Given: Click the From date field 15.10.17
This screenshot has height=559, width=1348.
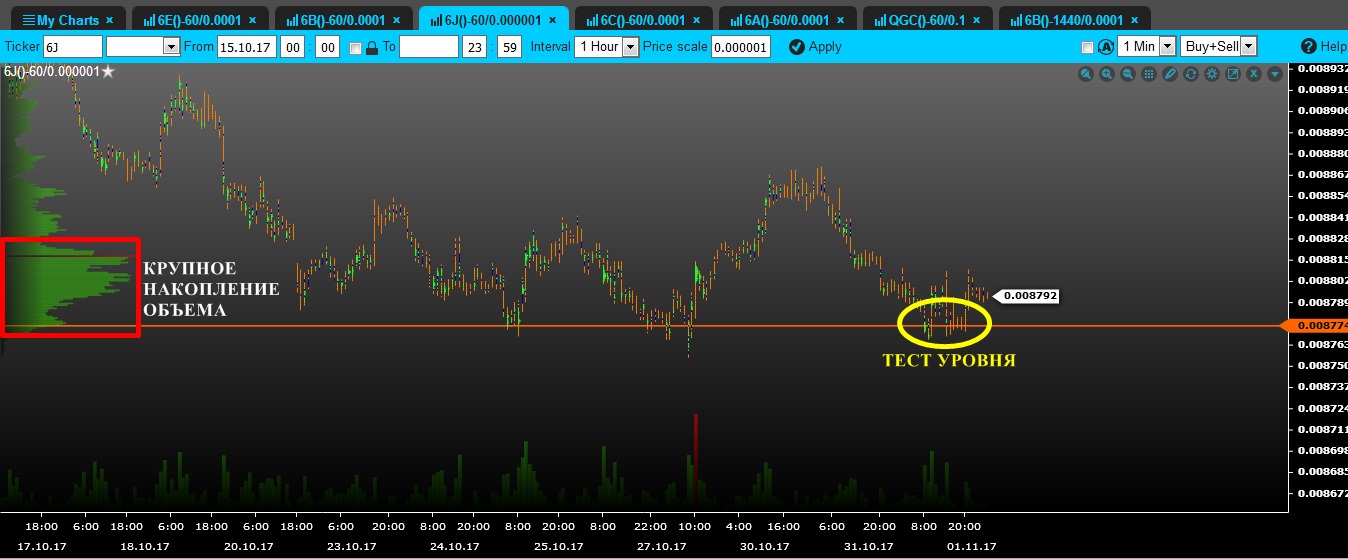Looking at the screenshot, I should (x=249, y=46).
